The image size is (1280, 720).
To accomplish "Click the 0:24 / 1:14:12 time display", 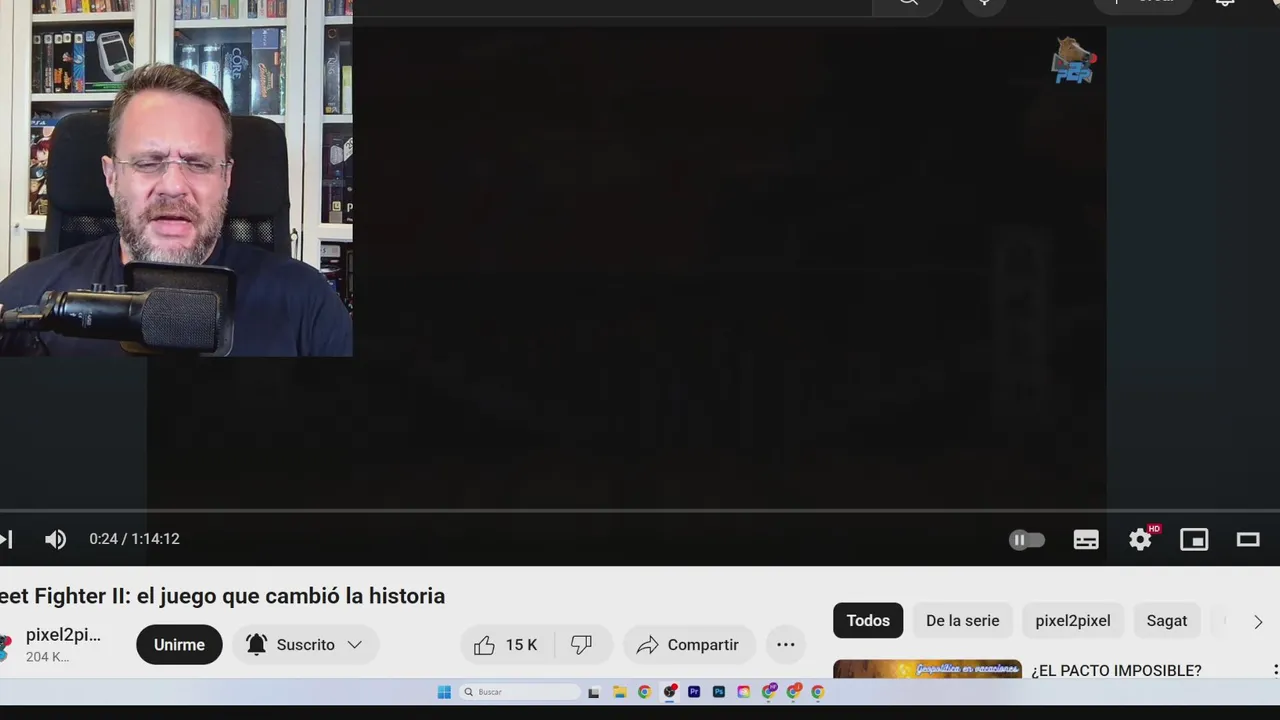I will (134, 539).
